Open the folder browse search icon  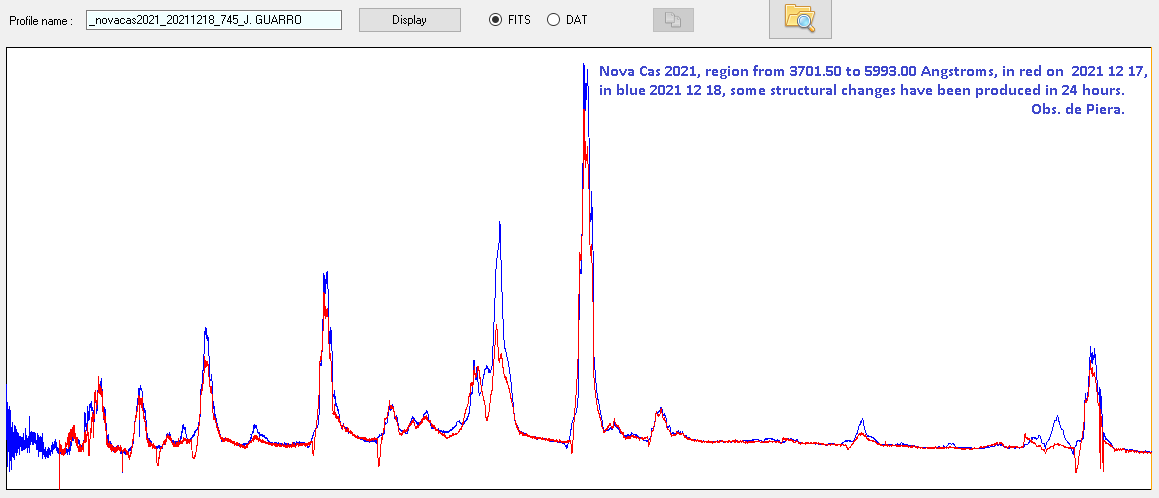[799, 19]
